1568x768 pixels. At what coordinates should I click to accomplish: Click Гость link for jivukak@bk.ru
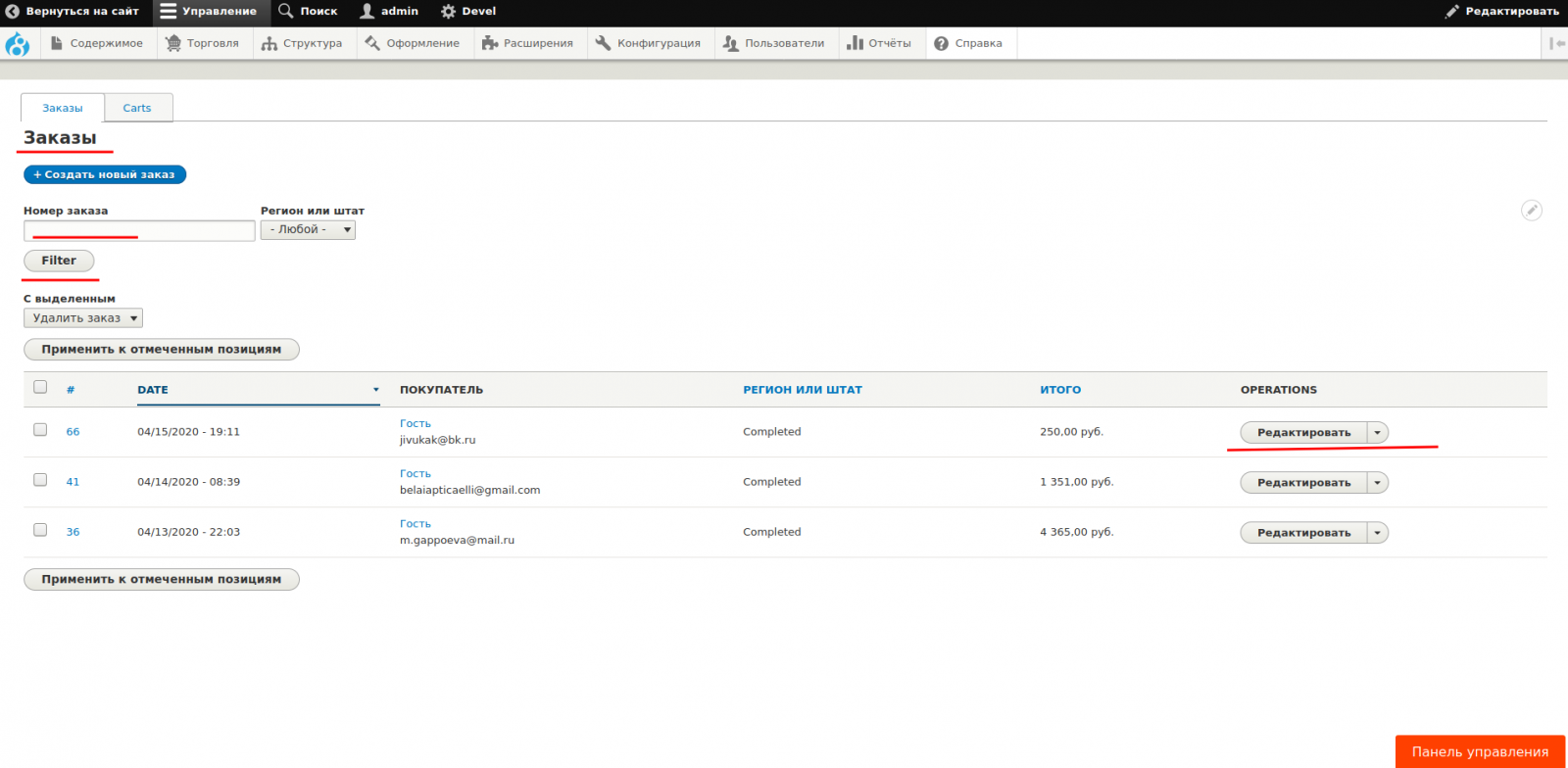coord(416,424)
